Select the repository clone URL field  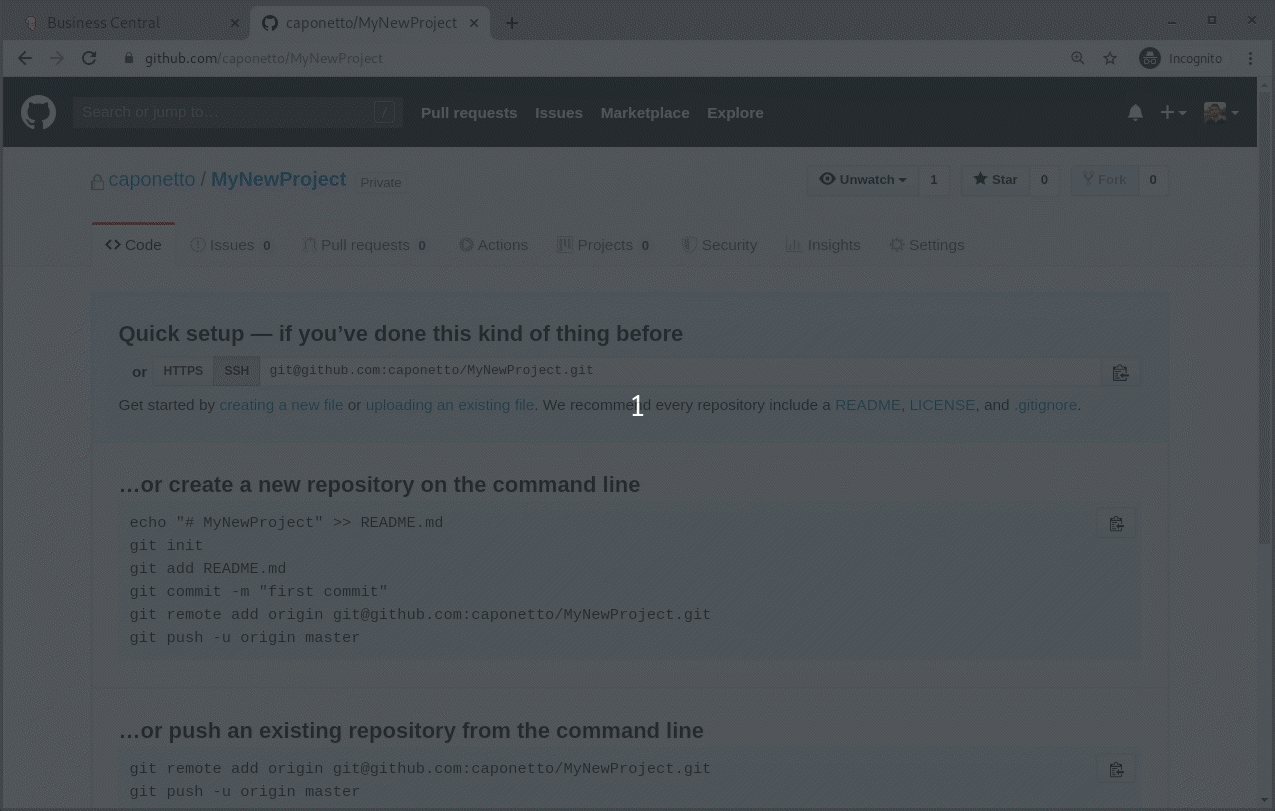point(681,371)
